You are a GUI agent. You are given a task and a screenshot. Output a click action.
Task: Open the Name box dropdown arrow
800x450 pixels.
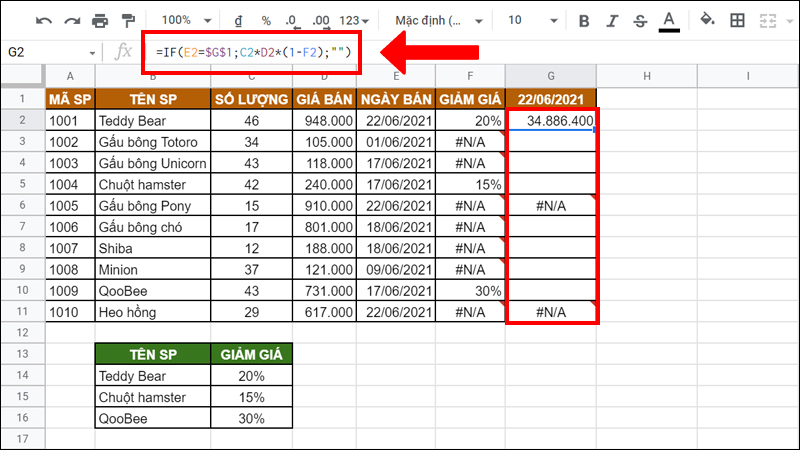tap(92, 53)
